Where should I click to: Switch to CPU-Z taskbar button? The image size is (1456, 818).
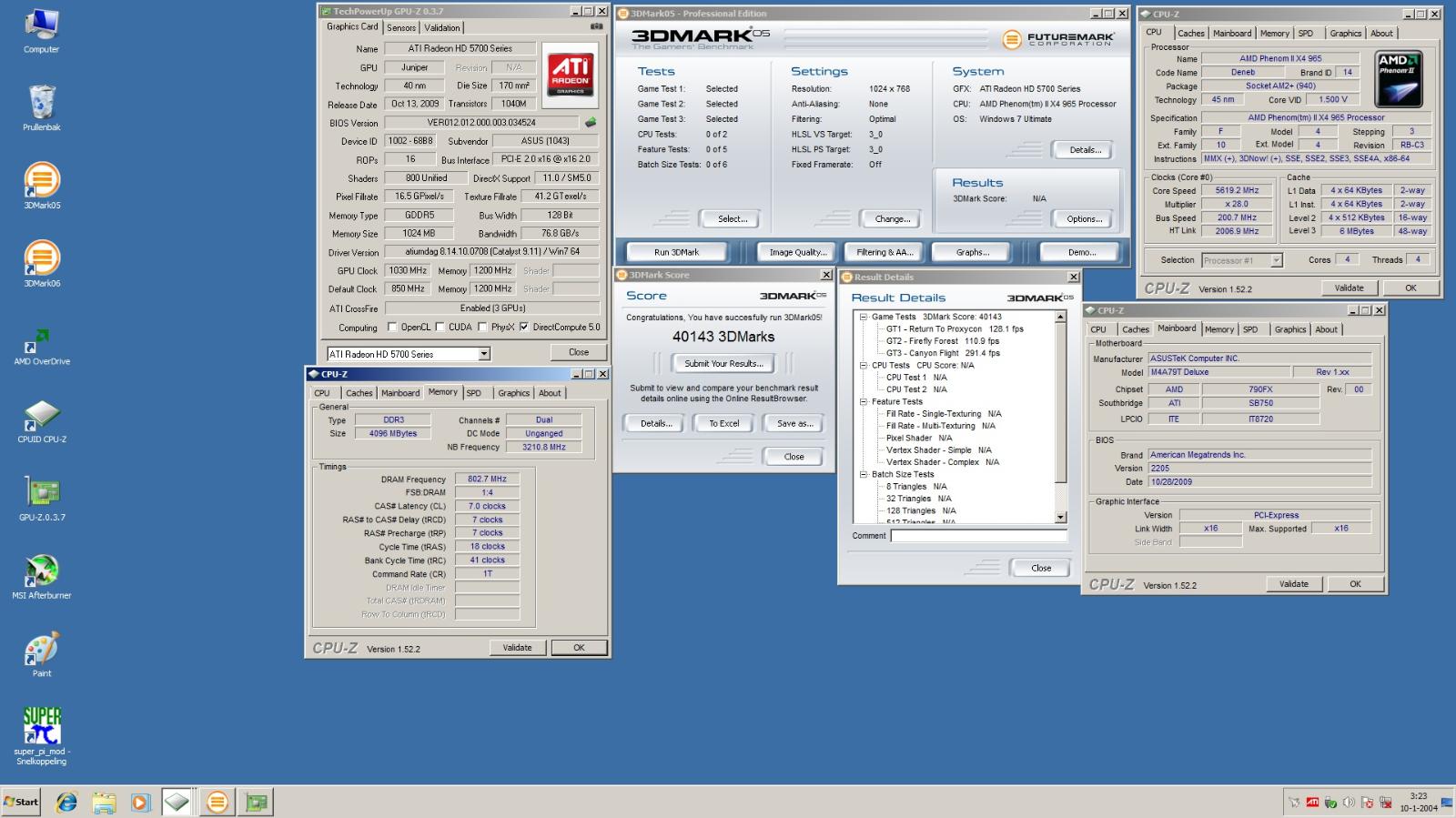click(x=177, y=802)
